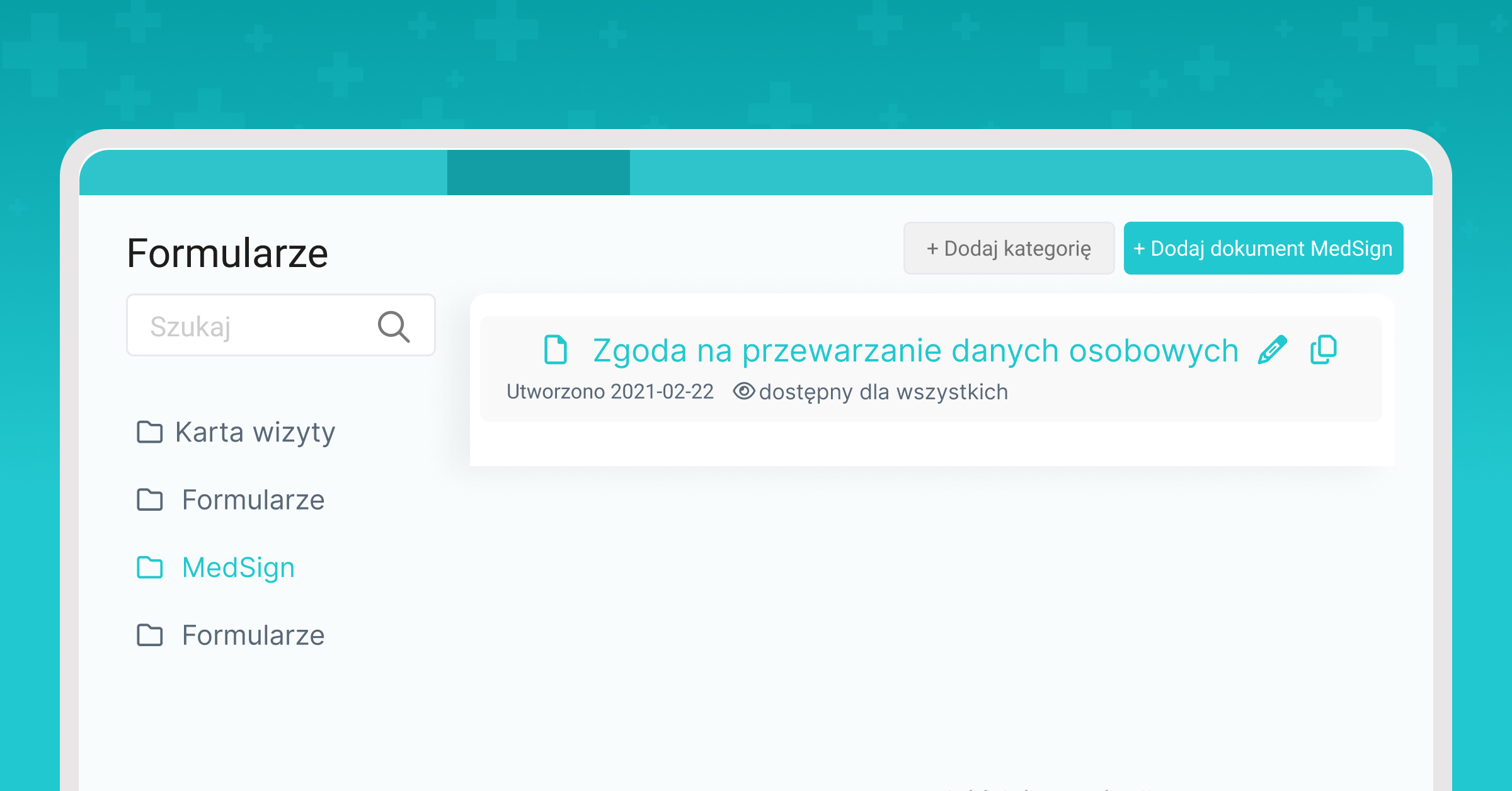This screenshot has height=791, width=1512.
Task: Click the Utworzono 2021-02-22 text
Action: pyautogui.click(x=610, y=392)
